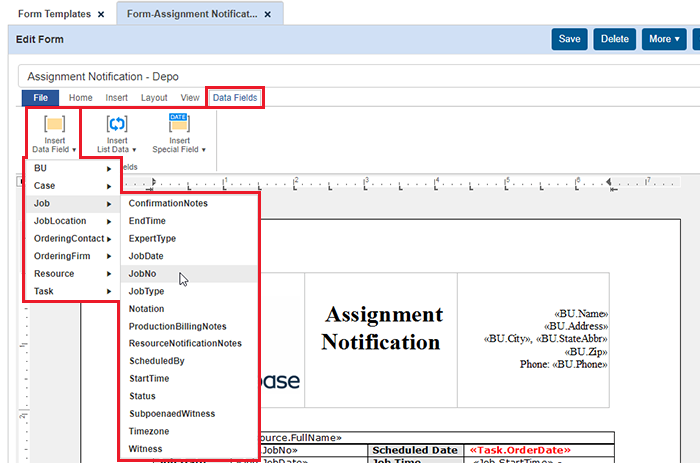
Task: Expand the BU submenu
Action: click(72, 168)
